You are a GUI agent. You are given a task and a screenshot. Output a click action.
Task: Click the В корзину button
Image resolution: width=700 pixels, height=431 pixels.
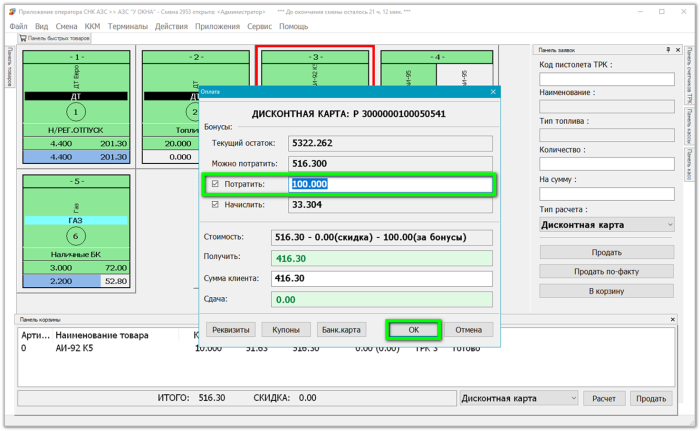[606, 291]
